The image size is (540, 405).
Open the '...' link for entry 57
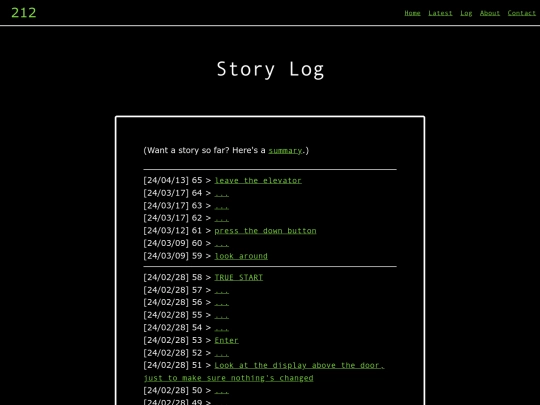point(221,290)
